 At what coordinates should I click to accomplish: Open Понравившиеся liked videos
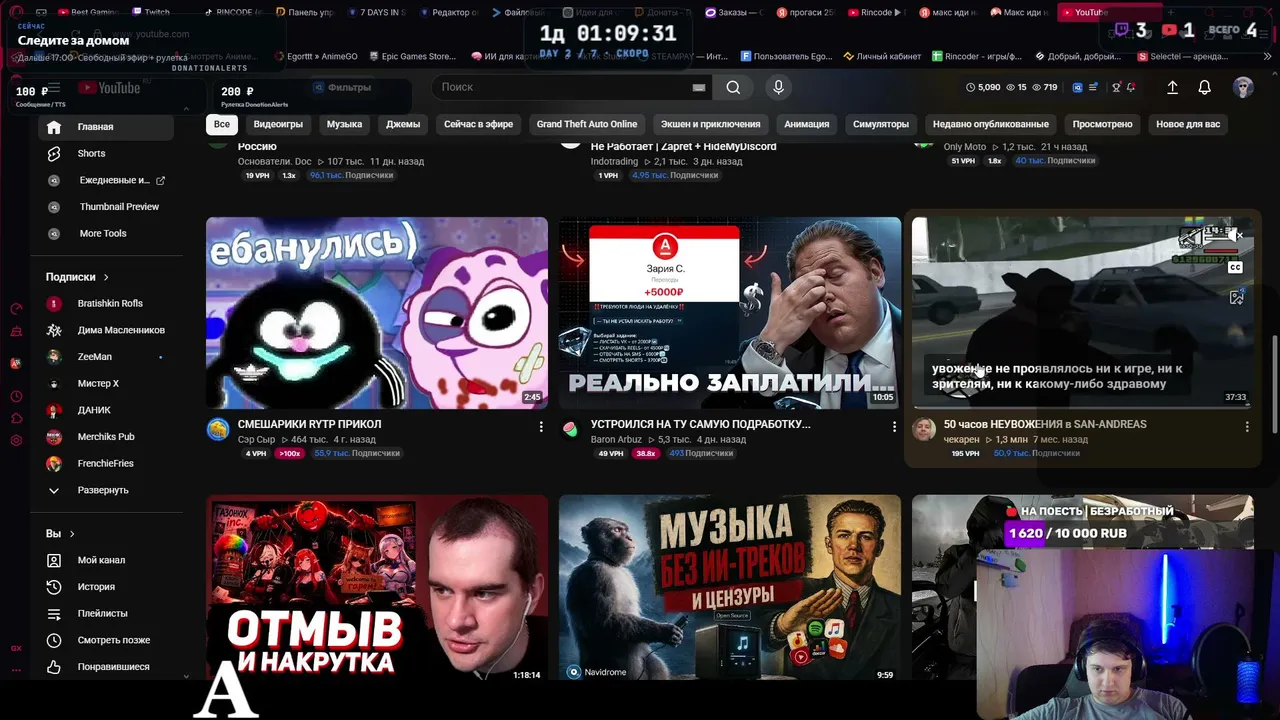[106, 667]
